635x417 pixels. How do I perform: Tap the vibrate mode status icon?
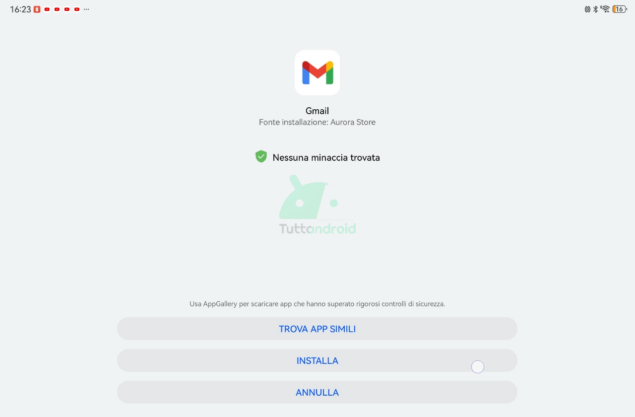(587, 9)
